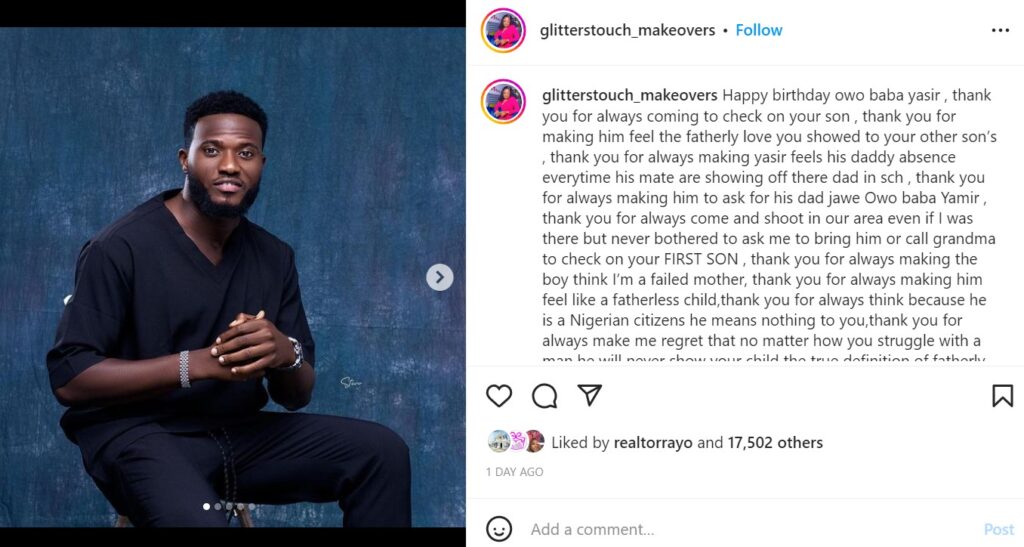Select the first carousel indicator dot

tap(207, 507)
